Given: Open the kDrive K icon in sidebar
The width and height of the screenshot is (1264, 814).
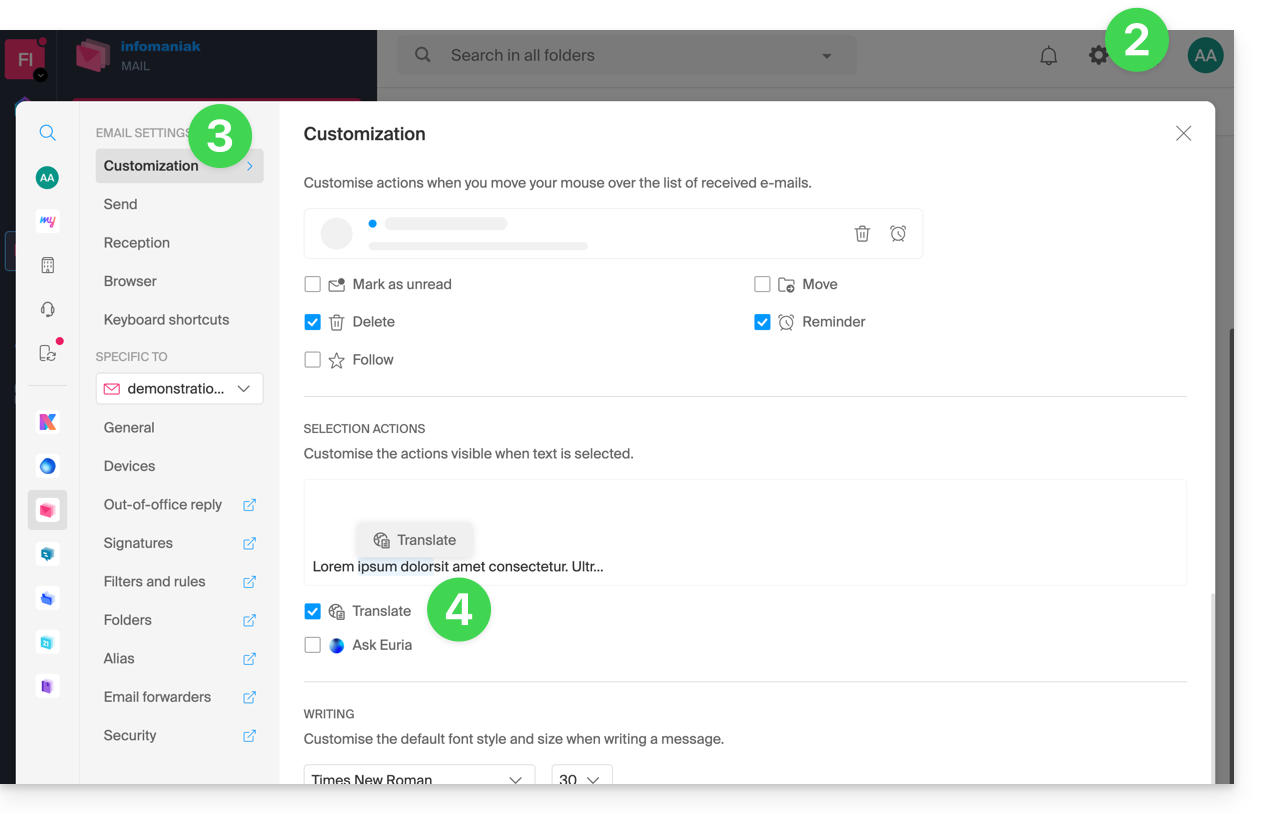Looking at the screenshot, I should pos(47,422).
